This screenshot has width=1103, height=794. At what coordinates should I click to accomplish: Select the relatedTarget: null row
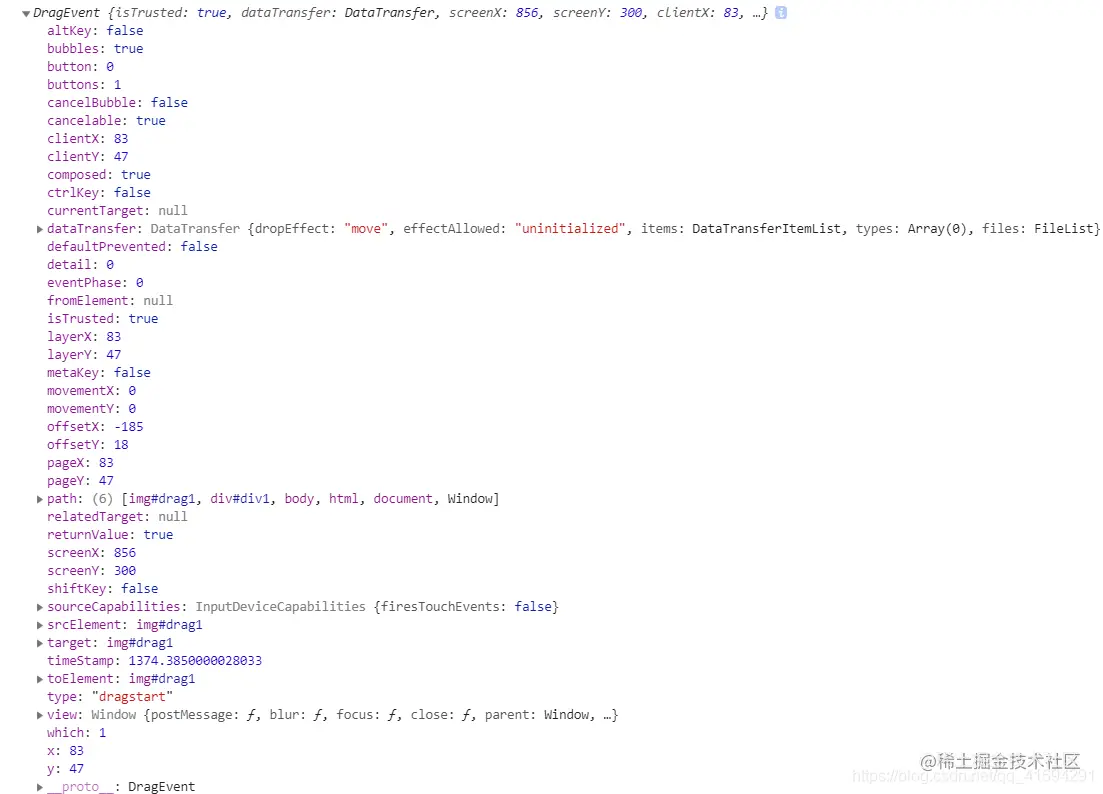pyautogui.click(x=117, y=517)
